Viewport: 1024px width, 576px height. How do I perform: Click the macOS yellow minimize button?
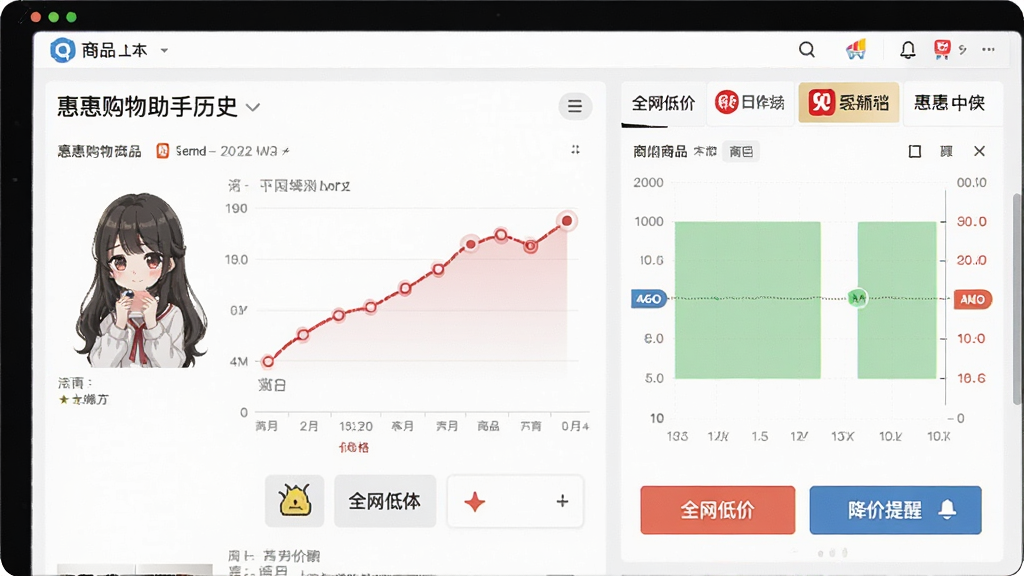tap(54, 17)
